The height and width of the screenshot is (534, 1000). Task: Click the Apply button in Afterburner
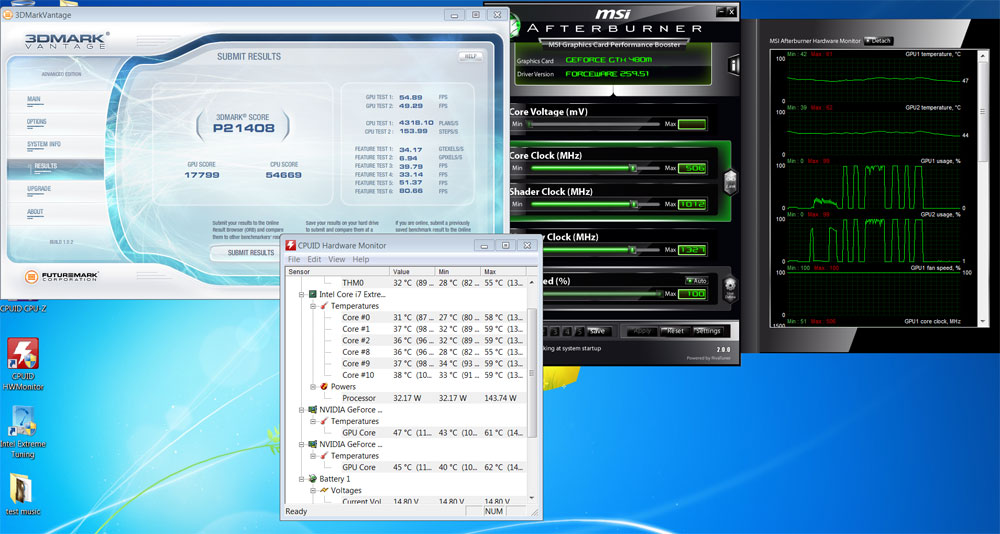coord(642,331)
